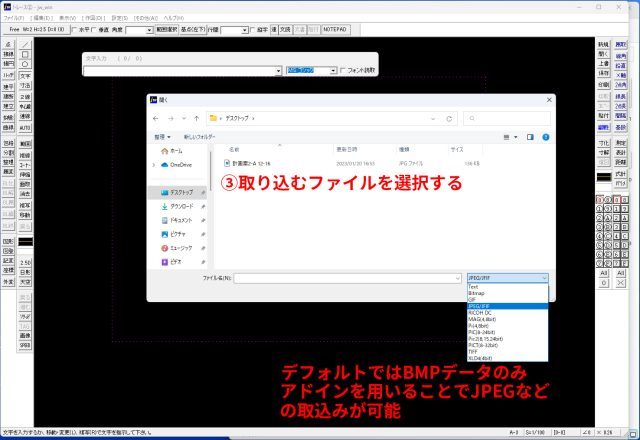Image resolution: width=640 pixels, height=440 pixels.
Task: Activate the 文字 text tool
Action: (25, 75)
